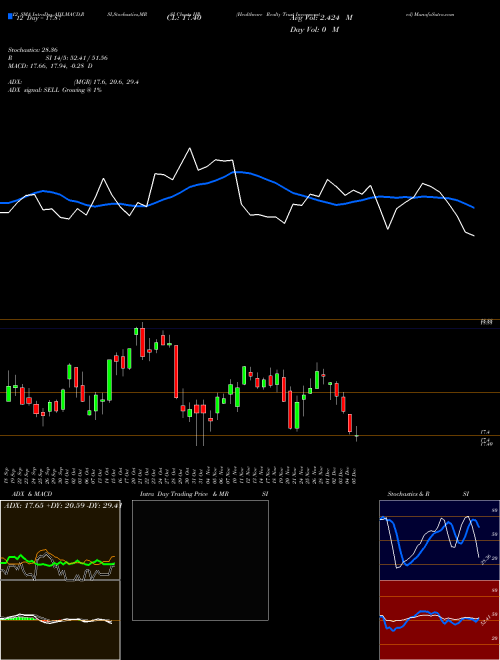
Task: Click the 'ADX signal: SELL Growing @ 1%' text
Action: pyautogui.click(x=55, y=90)
